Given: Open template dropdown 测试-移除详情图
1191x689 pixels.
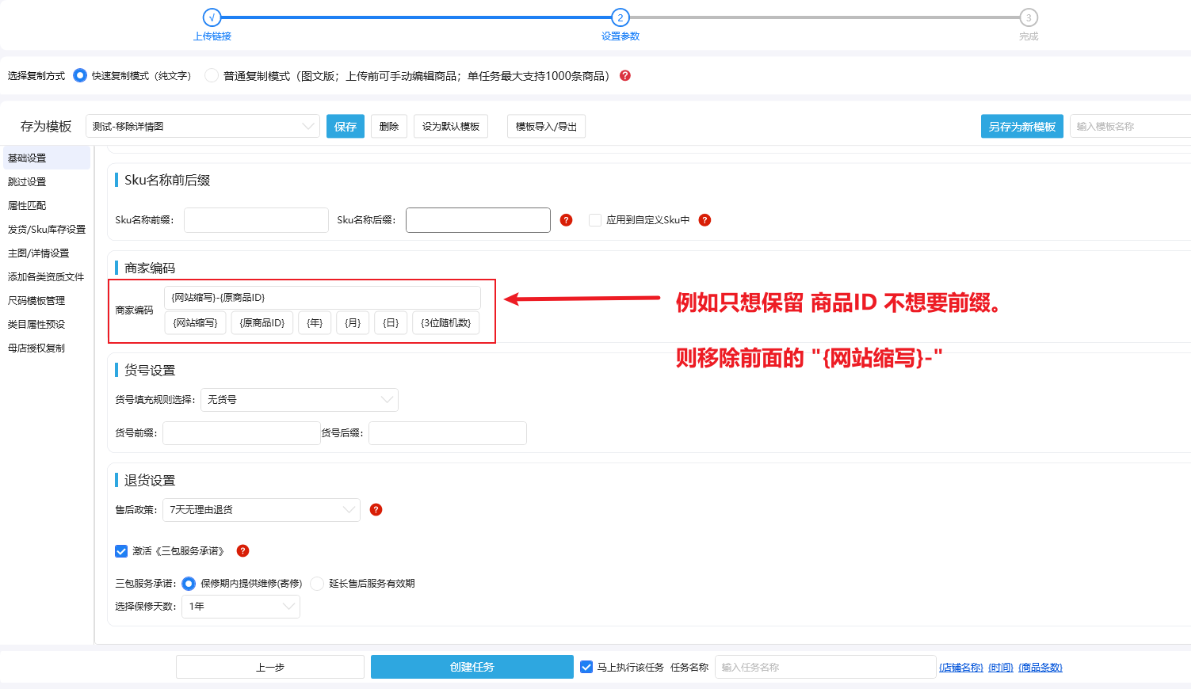Looking at the screenshot, I should (202, 126).
